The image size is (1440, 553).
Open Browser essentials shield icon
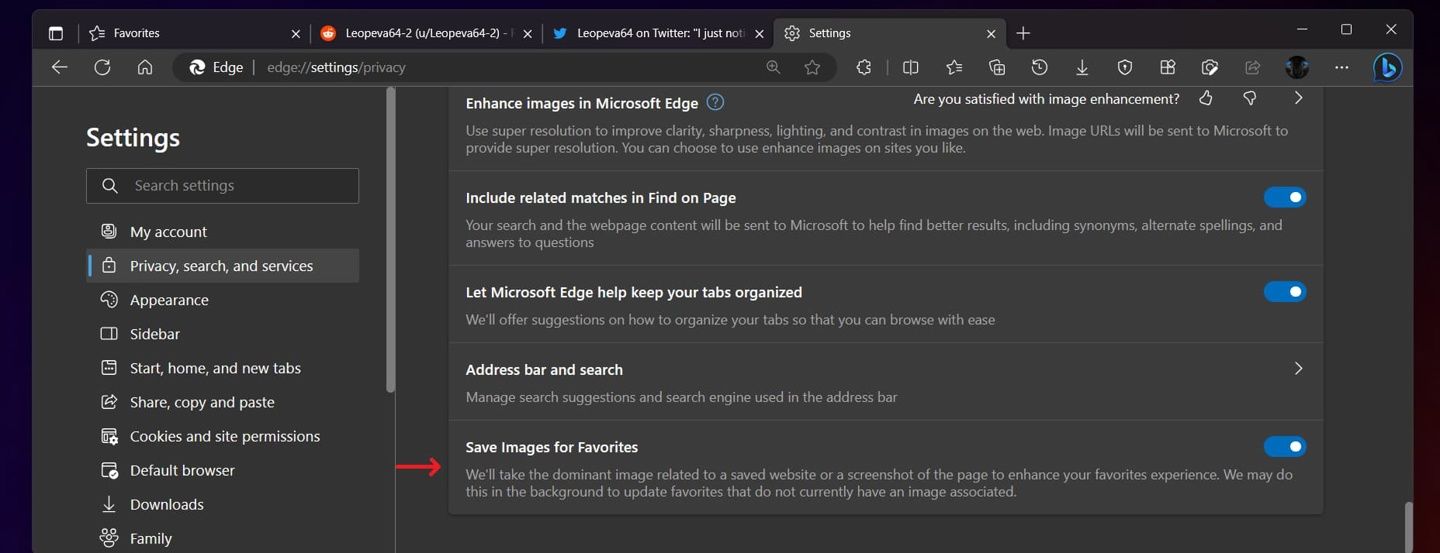click(1125, 67)
